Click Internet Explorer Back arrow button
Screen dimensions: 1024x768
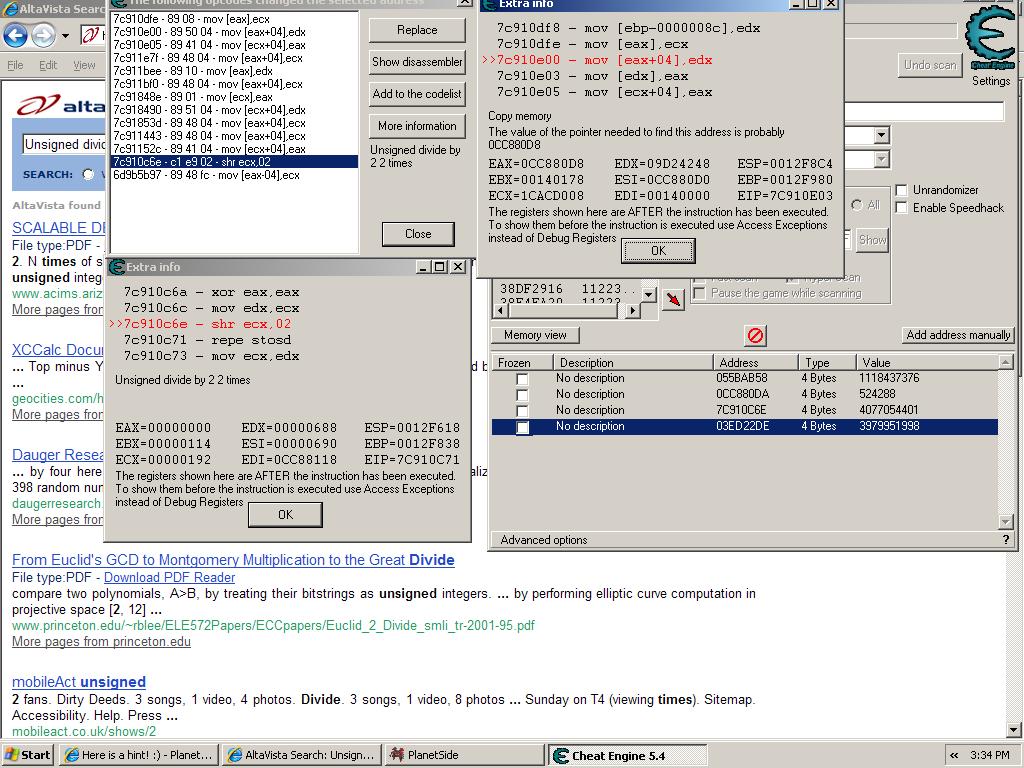[15, 36]
